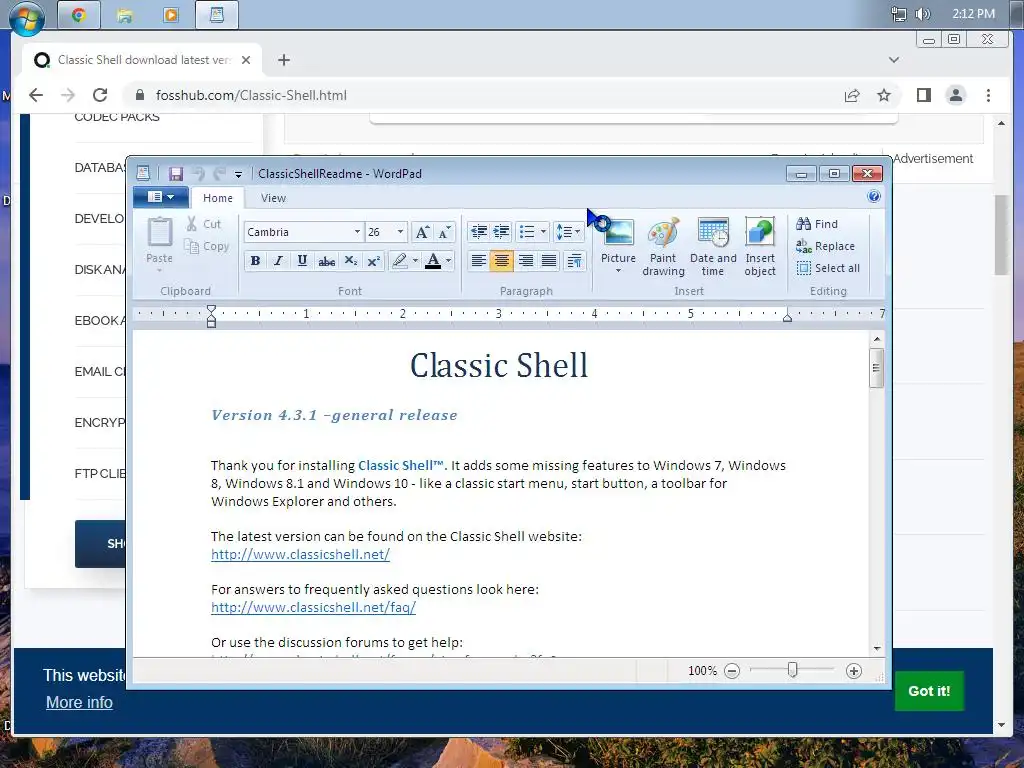Viewport: 1024px width, 768px height.
Task: Toggle Subscript formatting
Action: coord(351,261)
